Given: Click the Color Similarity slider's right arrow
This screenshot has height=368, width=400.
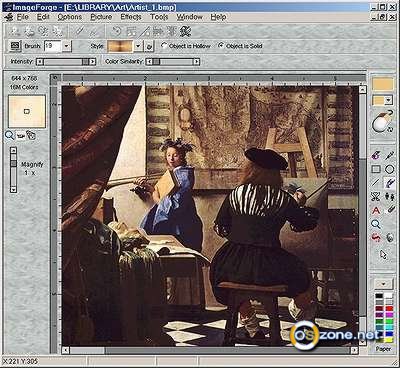Looking at the screenshot, I should pyautogui.click(x=196, y=62).
